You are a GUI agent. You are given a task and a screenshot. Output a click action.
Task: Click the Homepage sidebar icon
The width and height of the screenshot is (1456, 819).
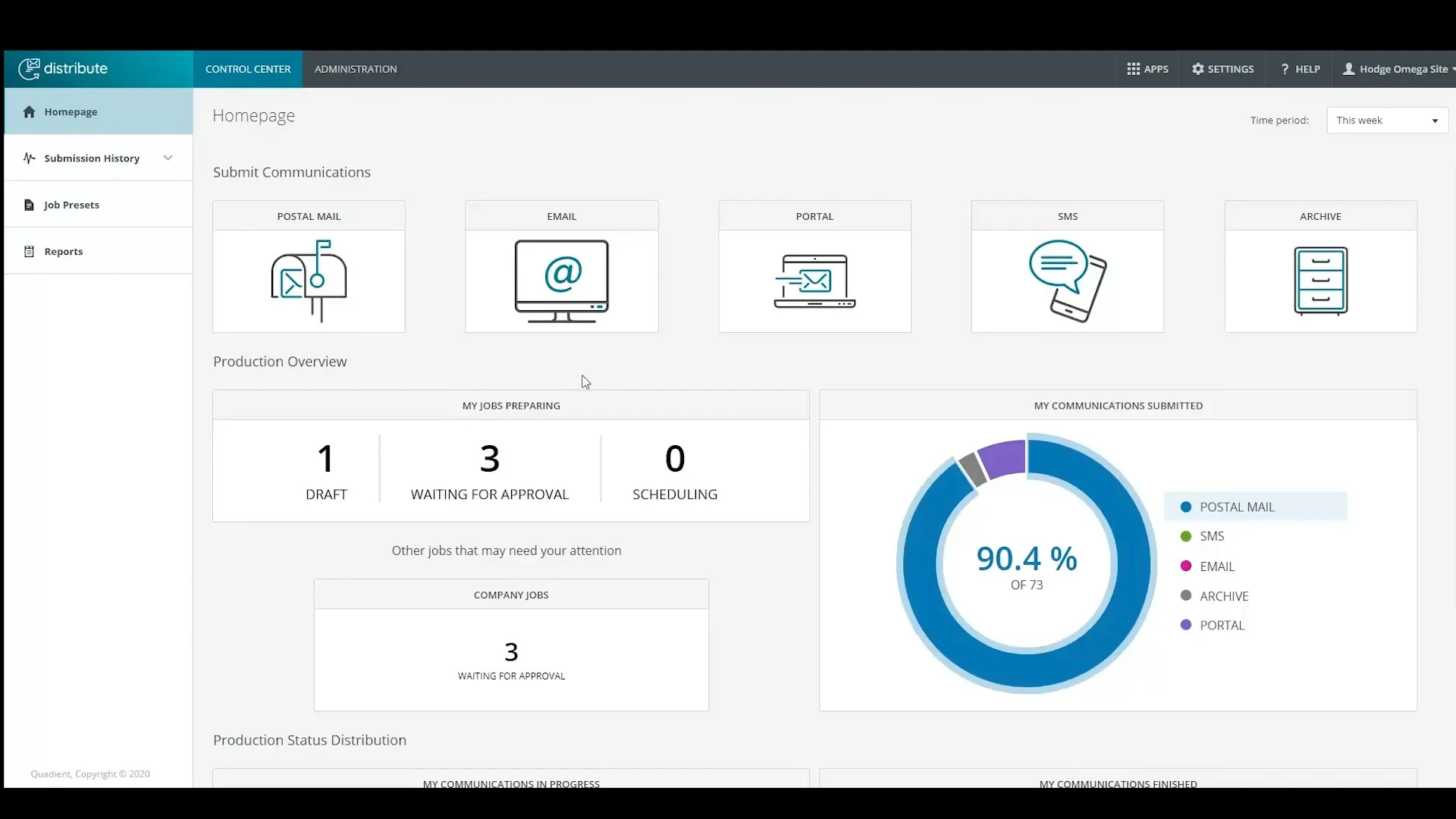click(29, 111)
